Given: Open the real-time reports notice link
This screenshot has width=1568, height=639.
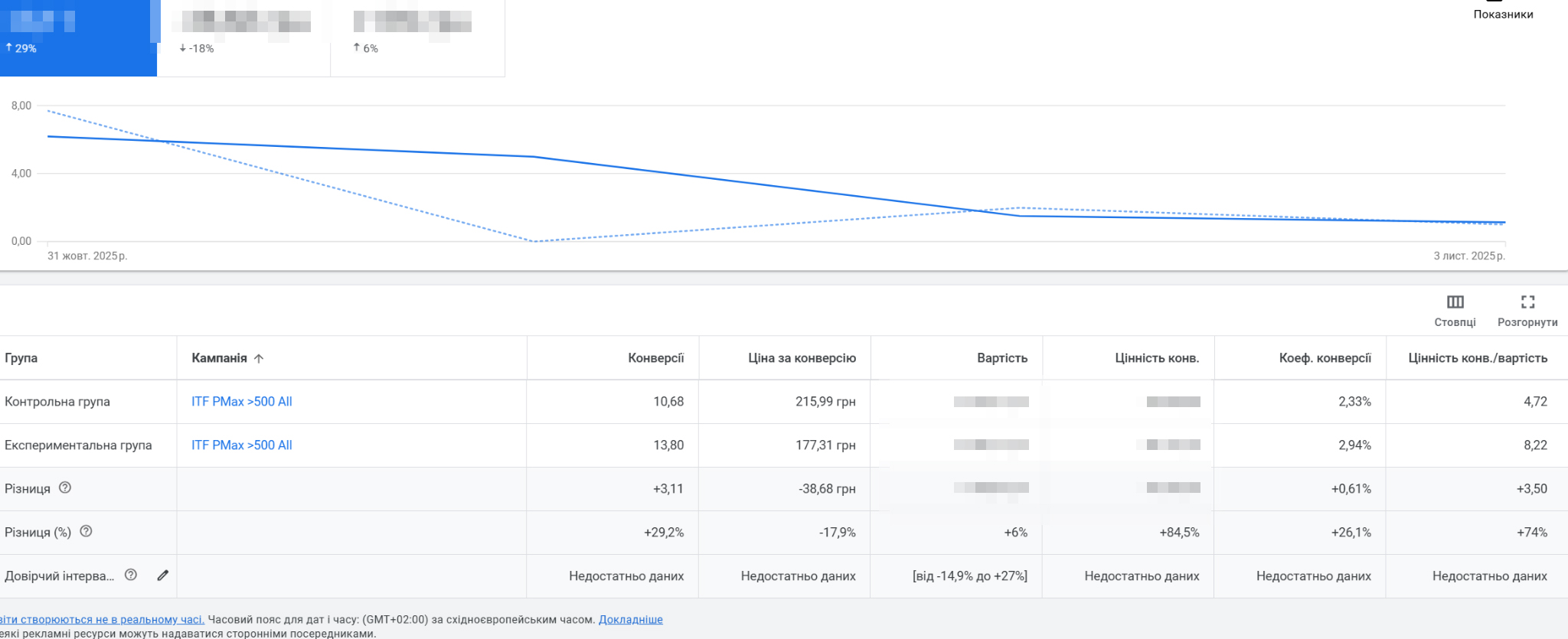Looking at the screenshot, I should click(x=102, y=620).
